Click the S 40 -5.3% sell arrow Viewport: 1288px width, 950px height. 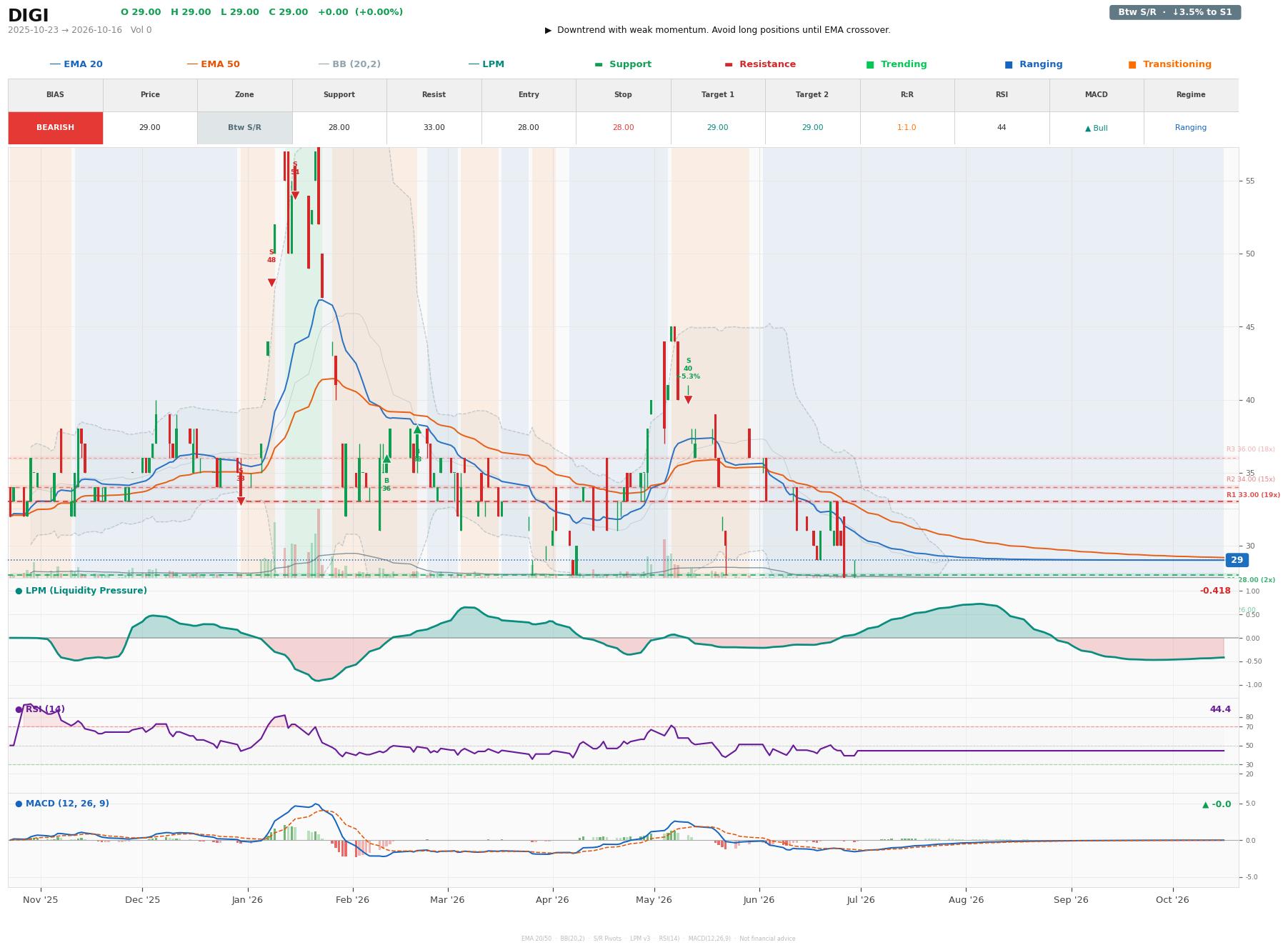[x=688, y=400]
